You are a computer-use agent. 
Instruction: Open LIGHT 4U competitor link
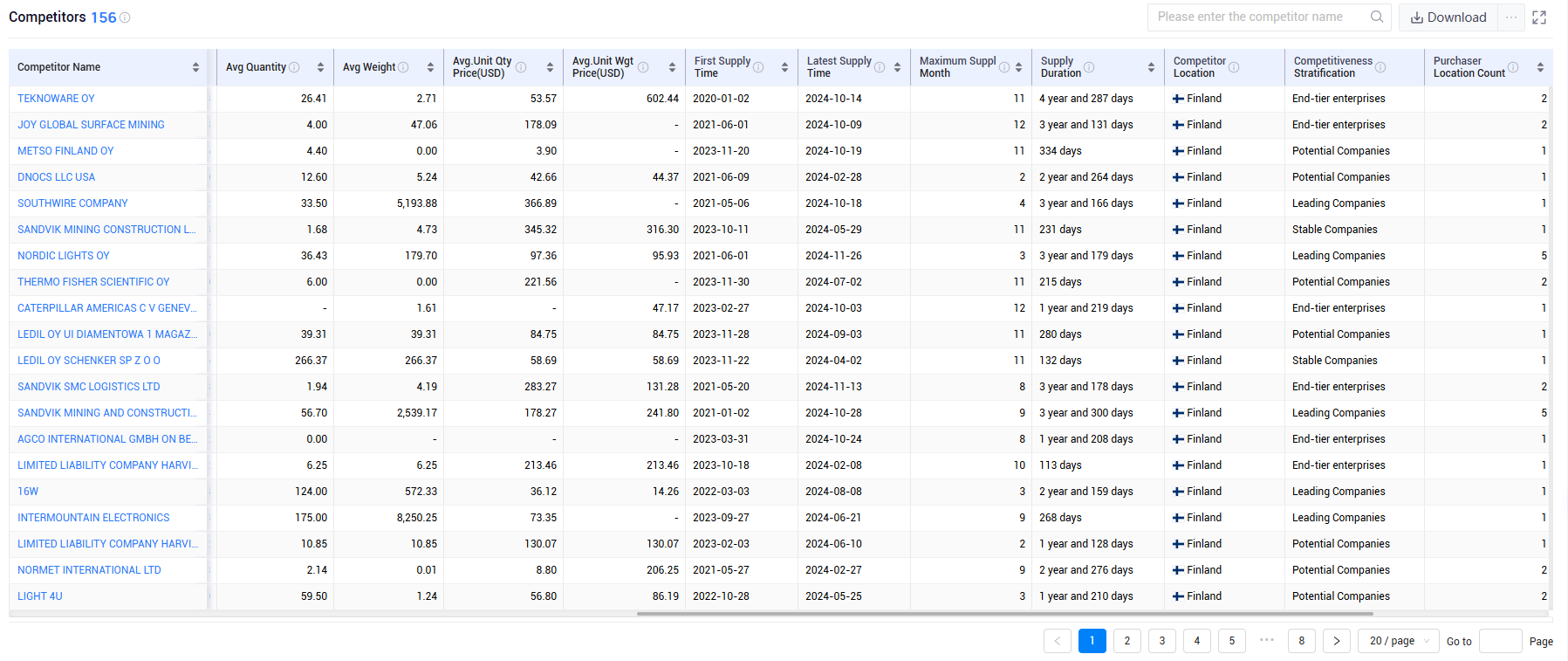40,596
